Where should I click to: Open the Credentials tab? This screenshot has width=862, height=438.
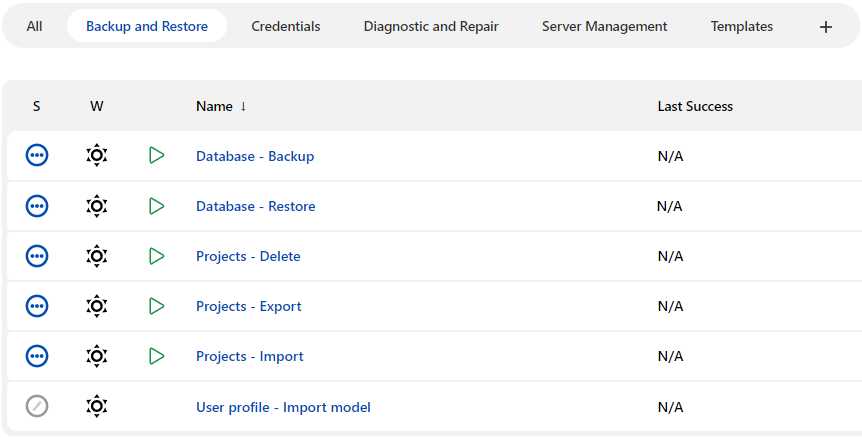tap(286, 27)
